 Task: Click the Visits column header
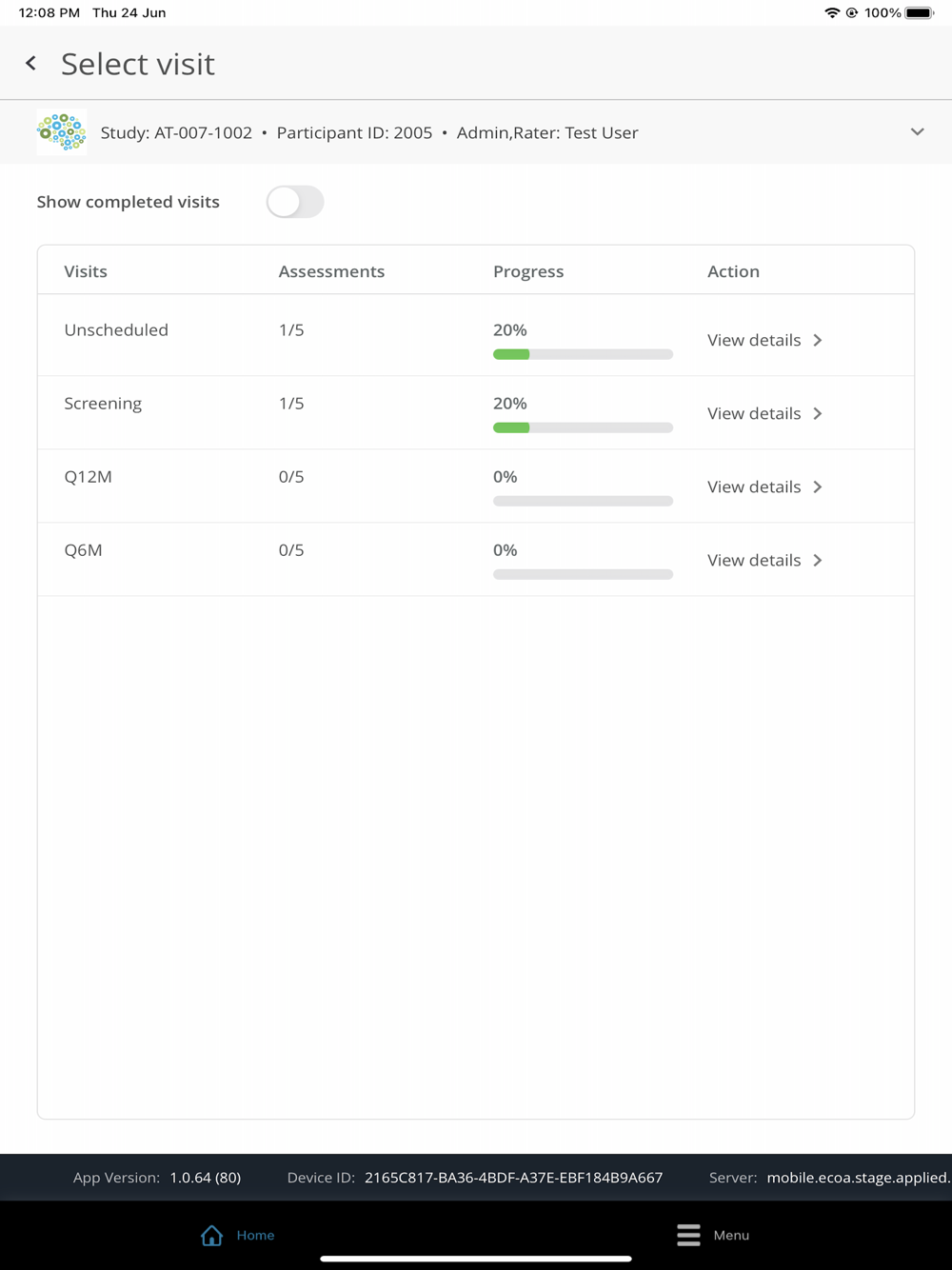86,271
